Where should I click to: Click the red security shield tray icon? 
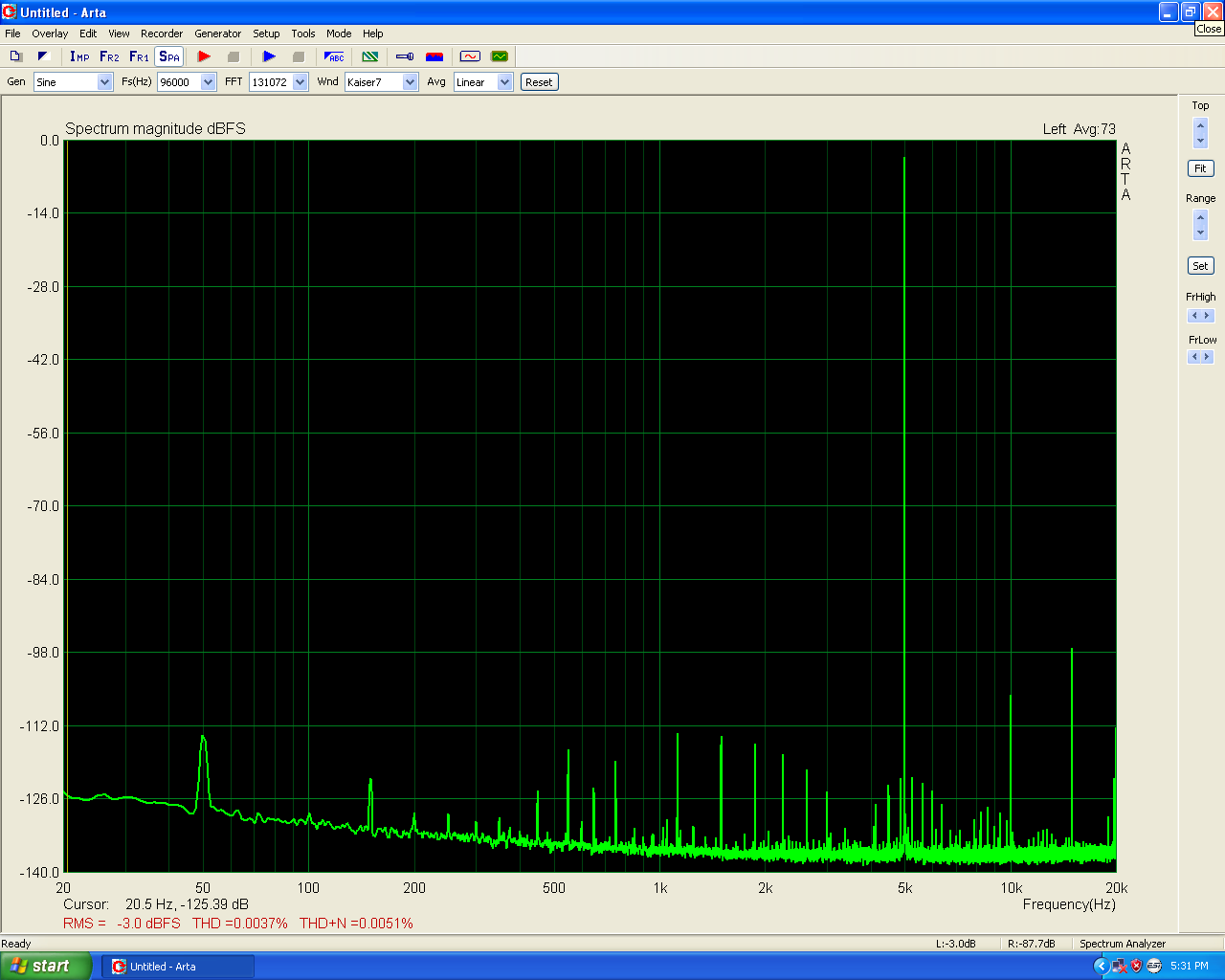pos(1136,967)
